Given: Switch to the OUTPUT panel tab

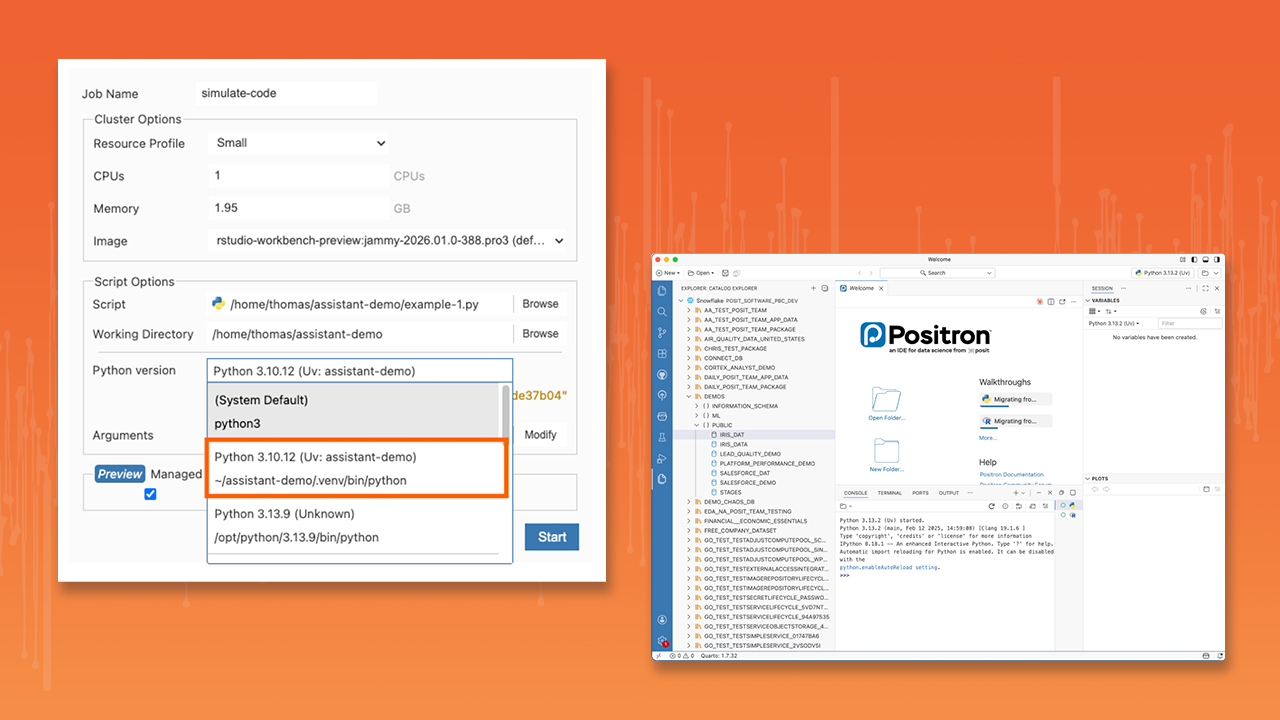Looking at the screenshot, I should (x=948, y=493).
